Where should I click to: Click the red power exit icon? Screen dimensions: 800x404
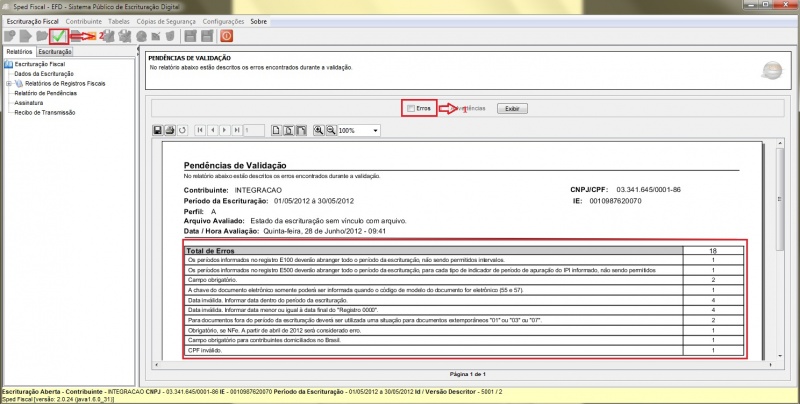click(x=226, y=36)
